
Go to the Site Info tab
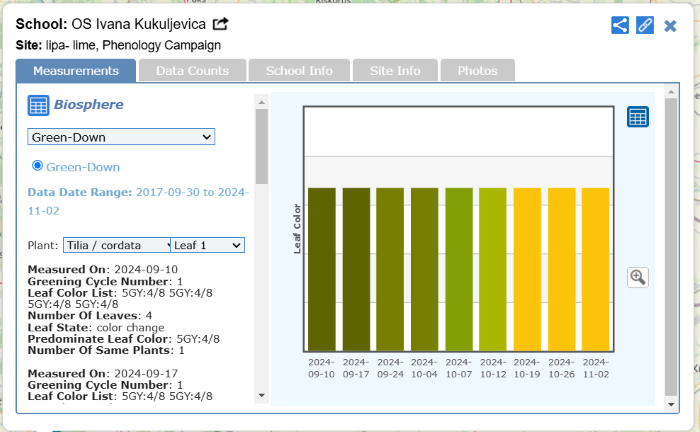click(394, 71)
